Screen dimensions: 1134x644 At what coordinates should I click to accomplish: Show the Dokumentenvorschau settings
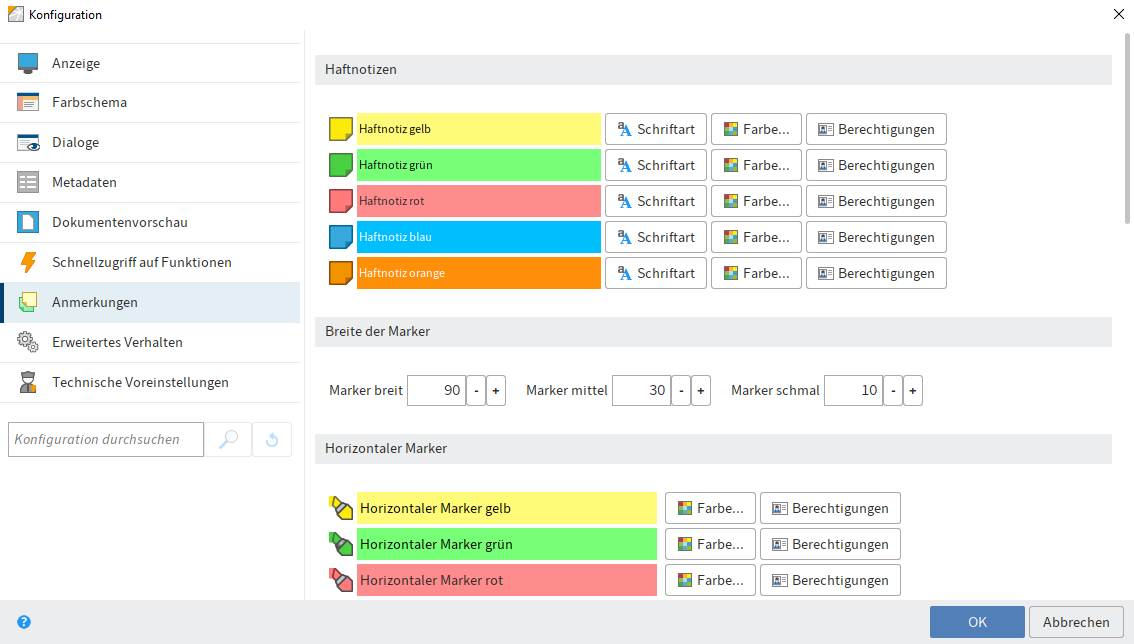click(150, 222)
